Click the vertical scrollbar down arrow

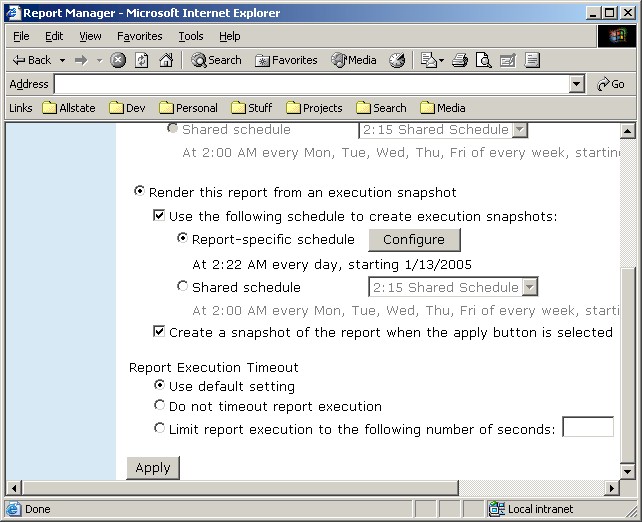[627, 471]
